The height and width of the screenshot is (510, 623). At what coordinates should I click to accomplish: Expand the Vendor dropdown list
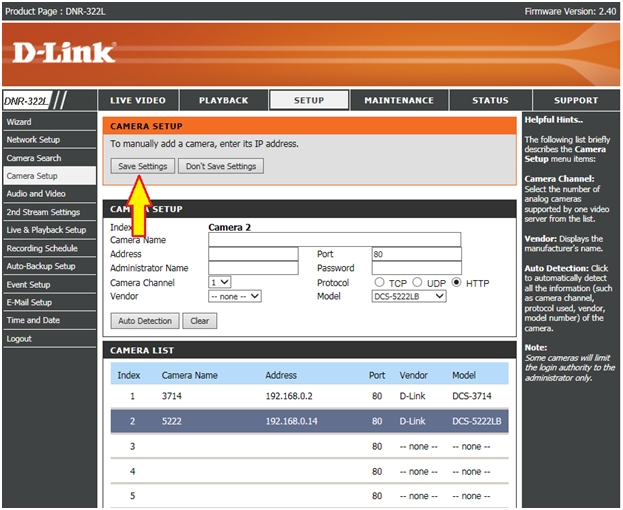[234, 297]
